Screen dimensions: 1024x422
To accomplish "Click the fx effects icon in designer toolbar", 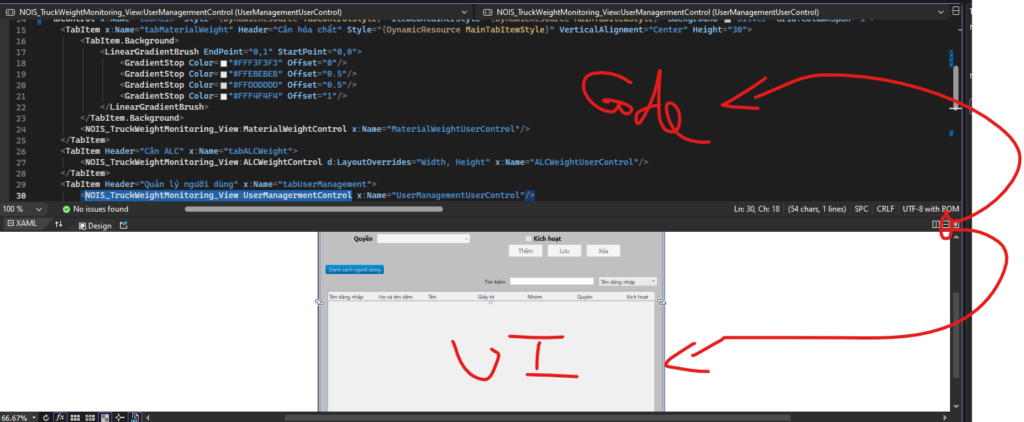I will coord(60,416).
